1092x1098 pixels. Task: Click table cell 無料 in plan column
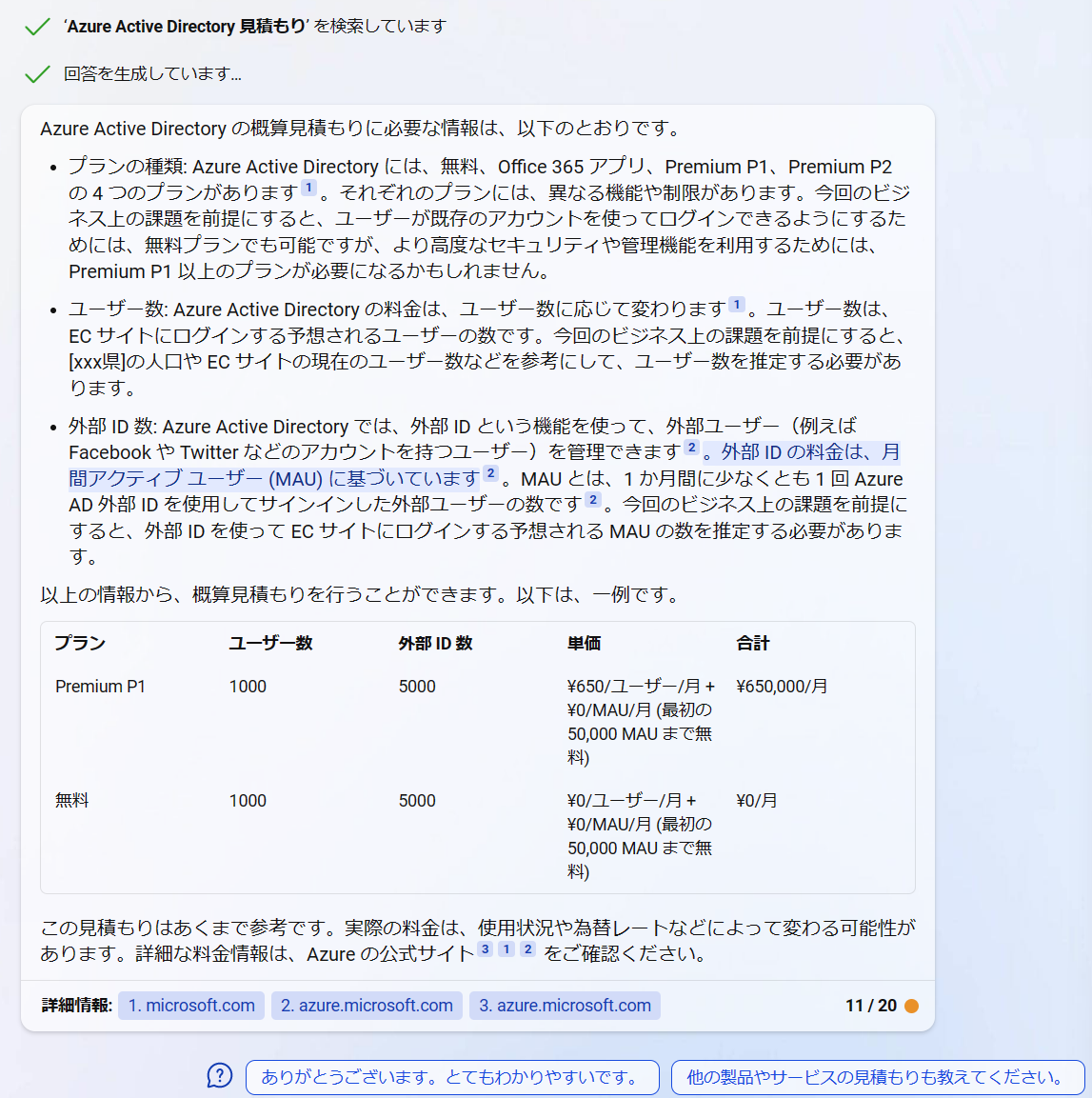72,800
